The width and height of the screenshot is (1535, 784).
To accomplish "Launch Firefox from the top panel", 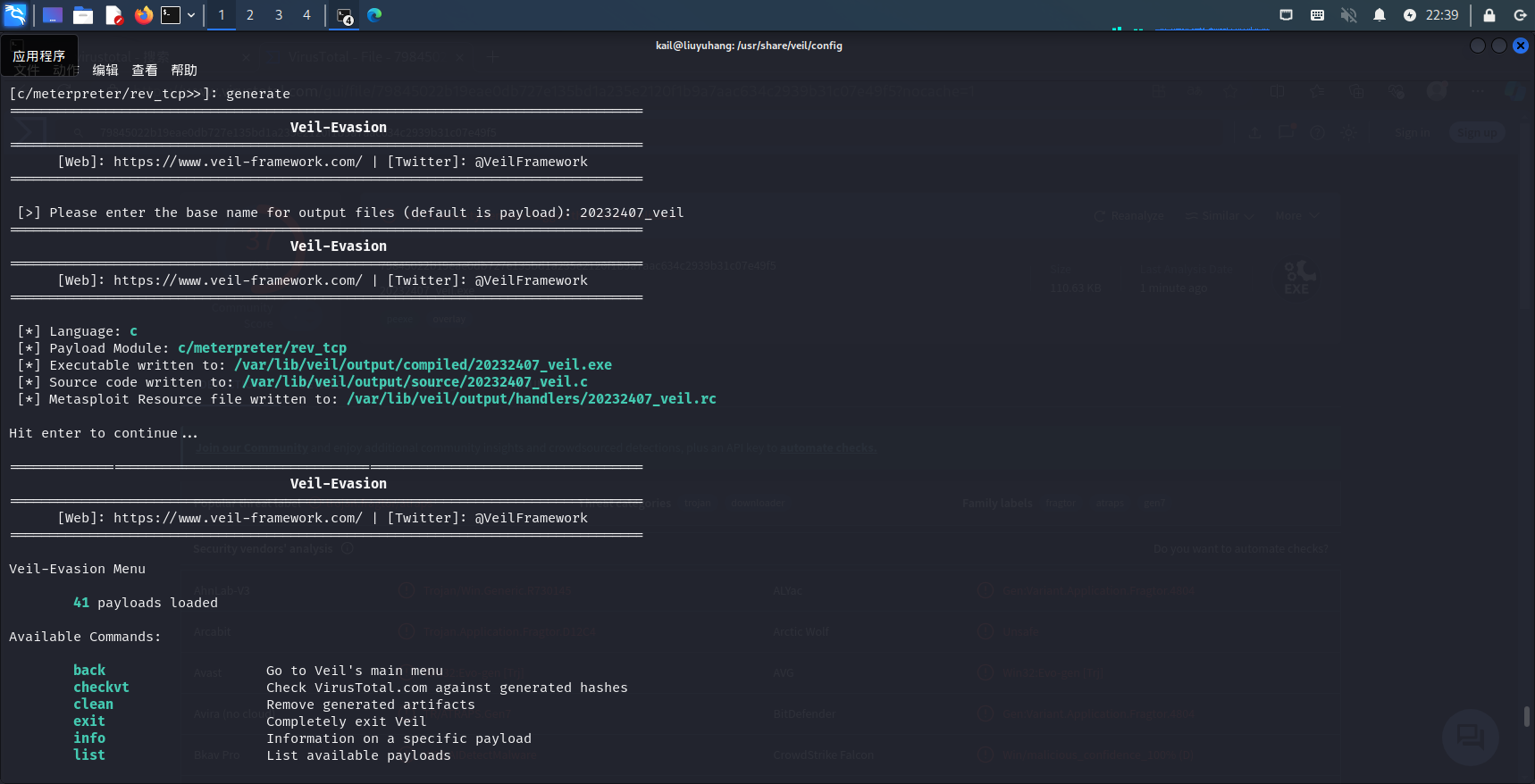I will [x=143, y=15].
